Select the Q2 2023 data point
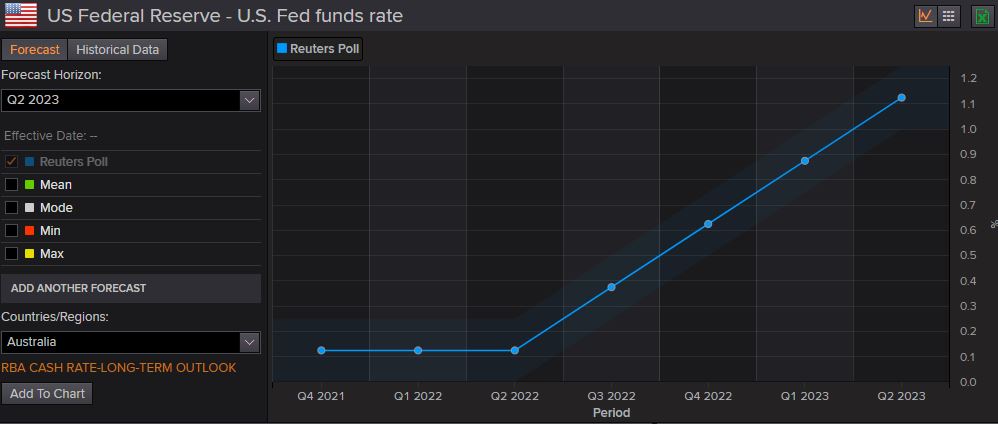Screen dimensions: 998x424 click(902, 97)
